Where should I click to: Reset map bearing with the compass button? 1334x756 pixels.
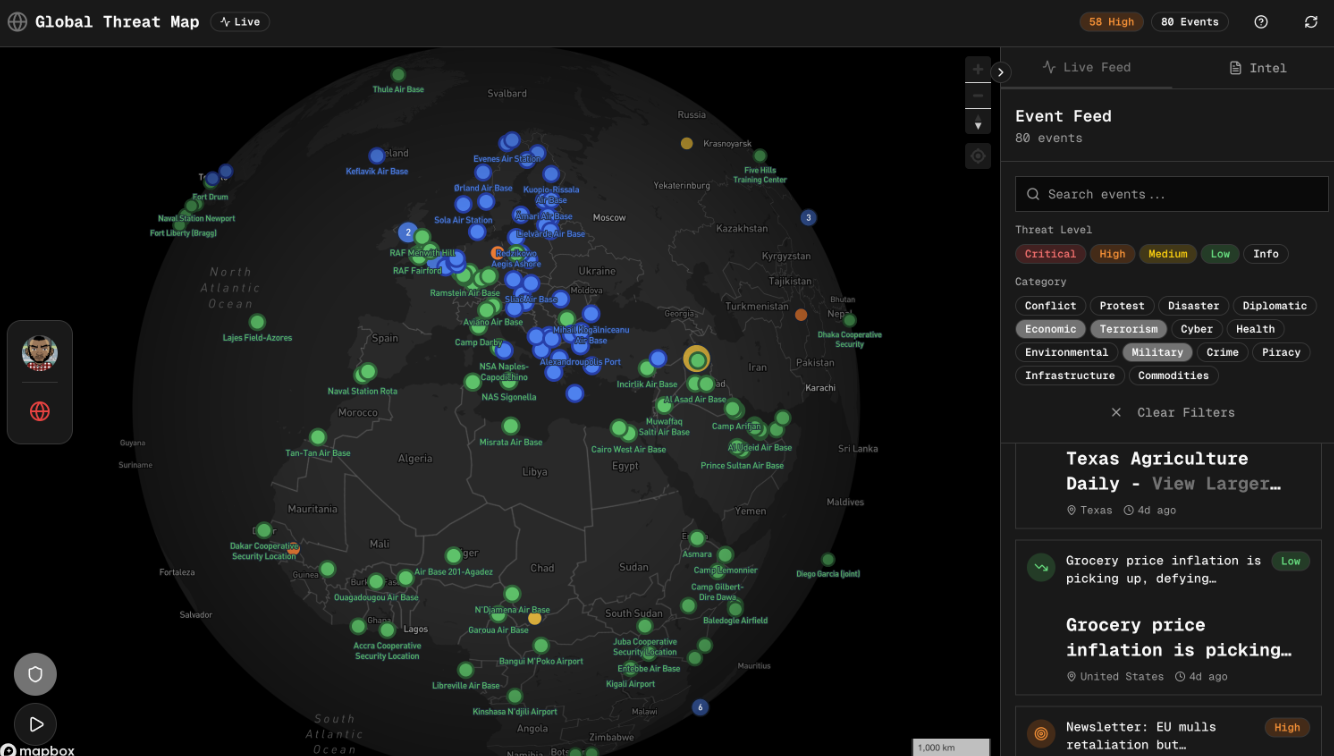click(x=978, y=122)
